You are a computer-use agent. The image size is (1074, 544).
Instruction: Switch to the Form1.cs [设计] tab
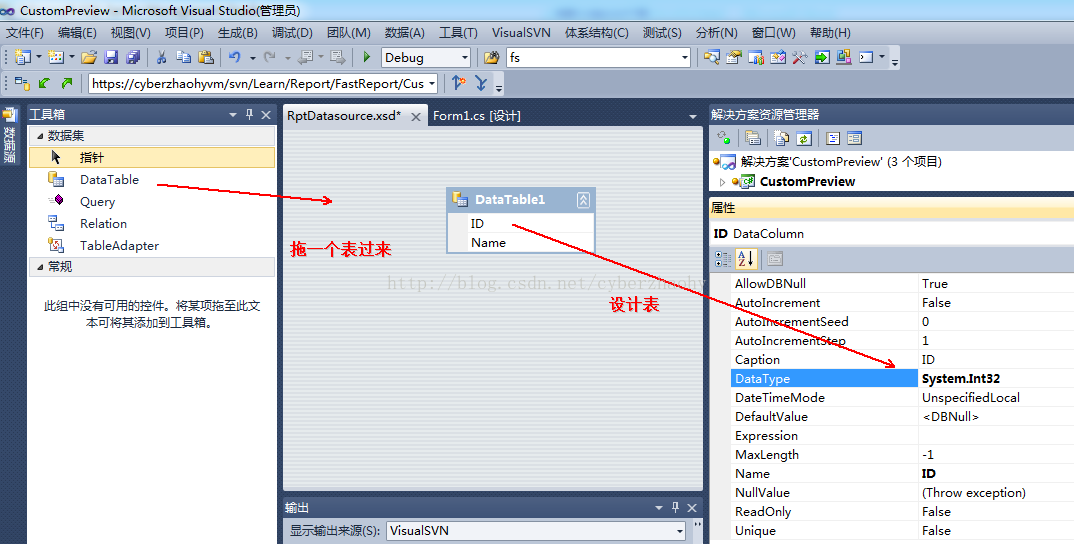pos(476,116)
